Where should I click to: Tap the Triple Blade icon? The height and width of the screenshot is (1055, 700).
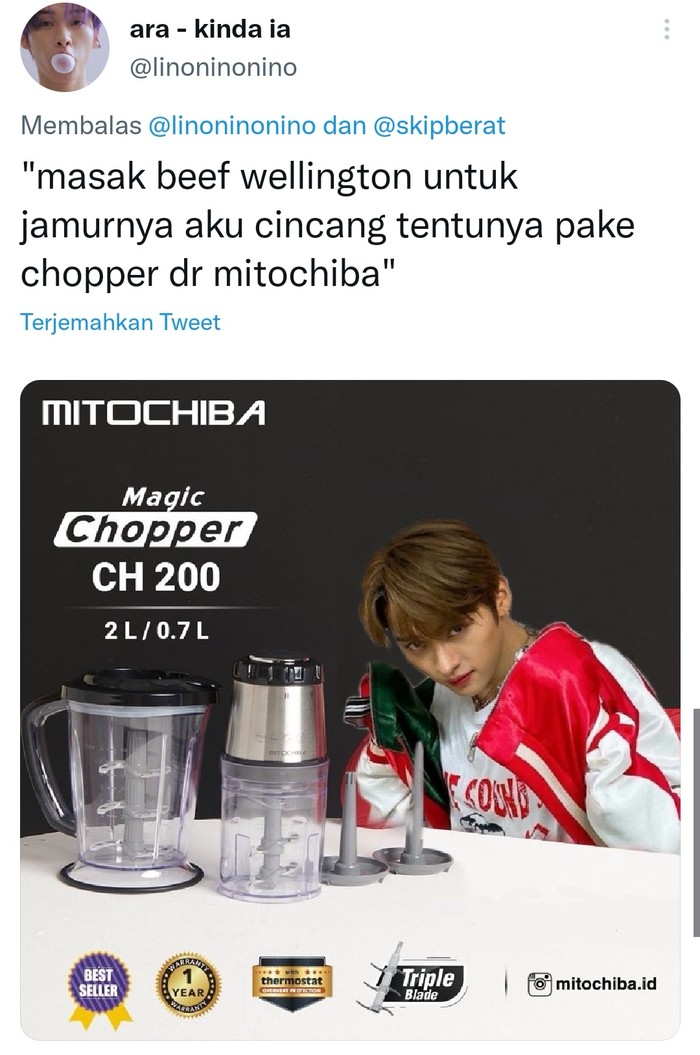(x=415, y=980)
